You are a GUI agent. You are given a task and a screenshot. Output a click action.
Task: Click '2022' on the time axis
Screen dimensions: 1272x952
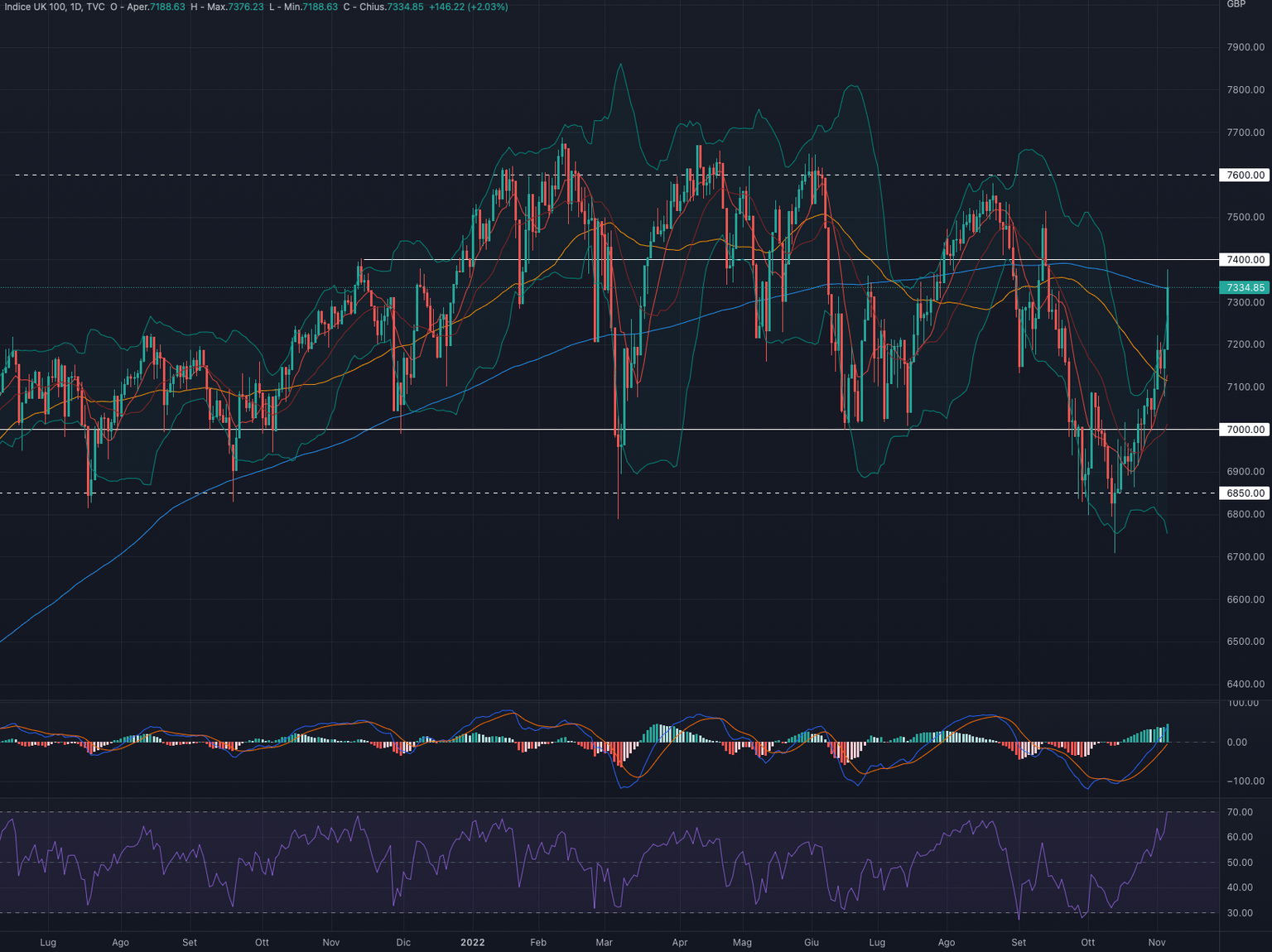pos(472,942)
